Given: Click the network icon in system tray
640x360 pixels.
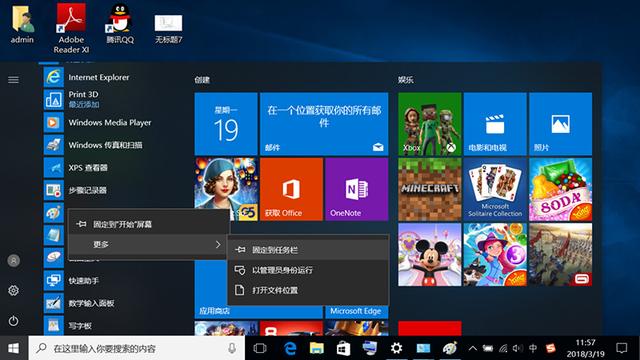Looking at the screenshot, I should point(503,348).
